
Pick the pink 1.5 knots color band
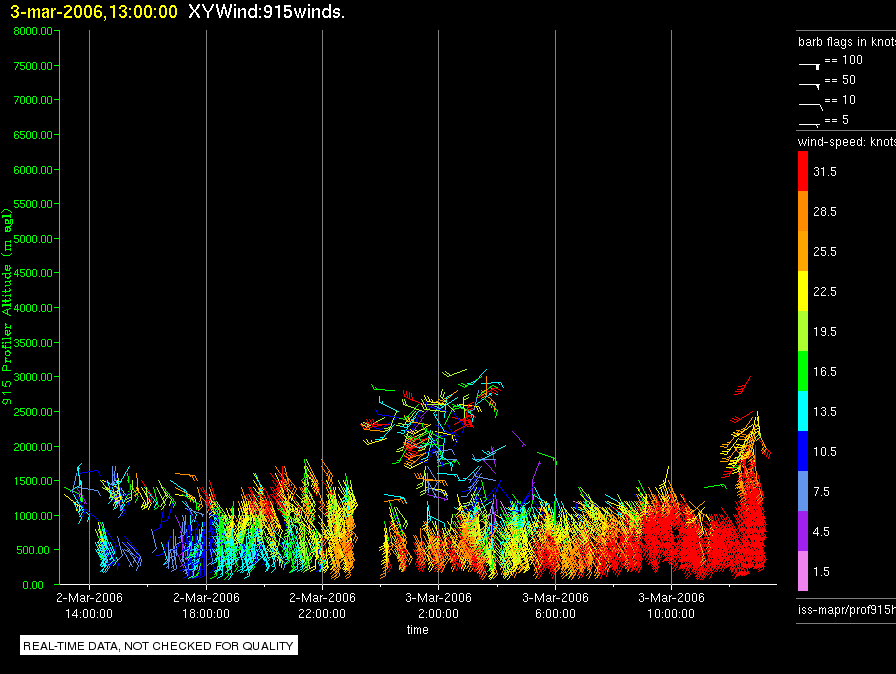(x=803, y=571)
